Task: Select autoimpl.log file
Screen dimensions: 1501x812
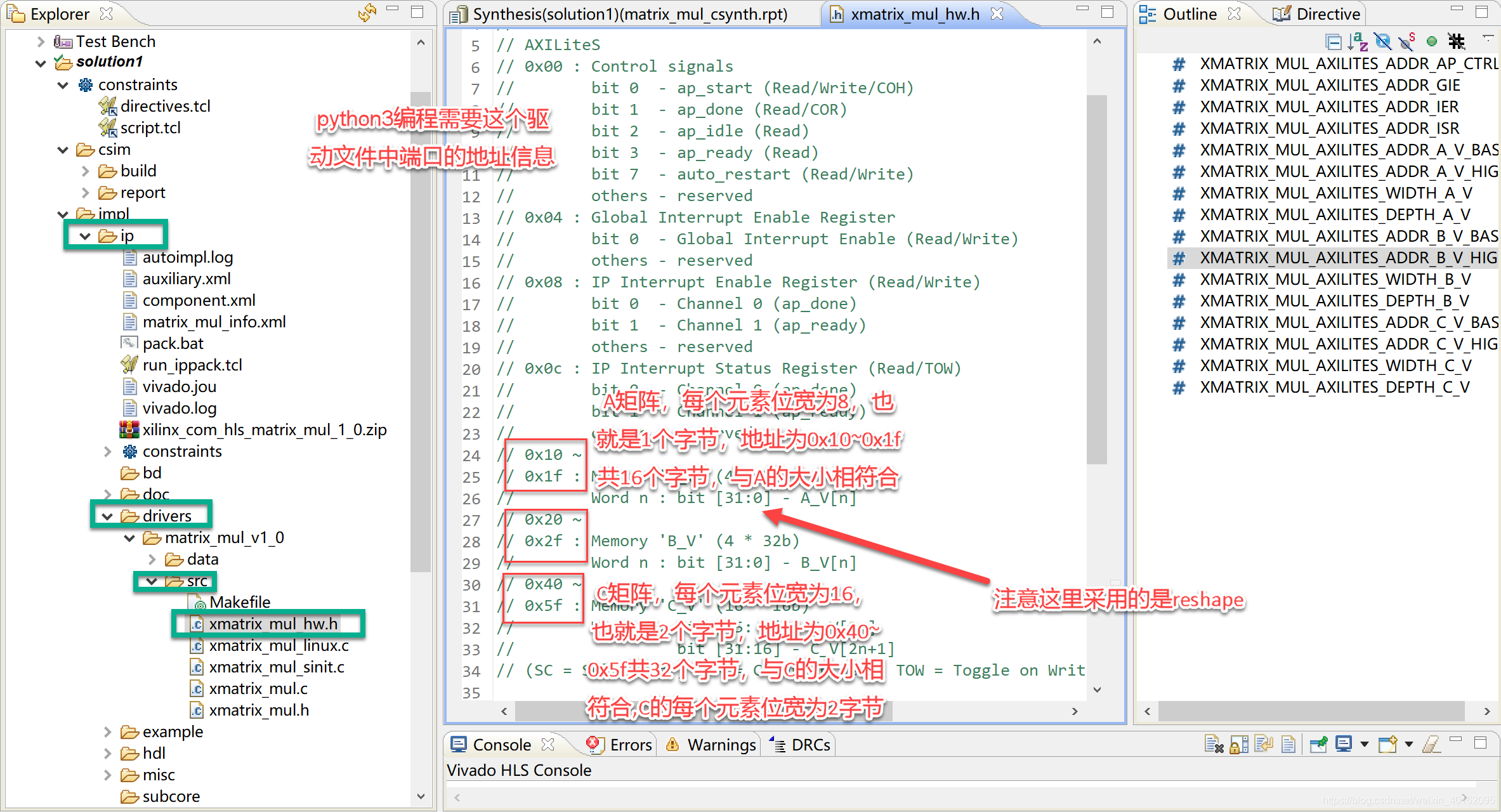Action: pyautogui.click(x=187, y=258)
